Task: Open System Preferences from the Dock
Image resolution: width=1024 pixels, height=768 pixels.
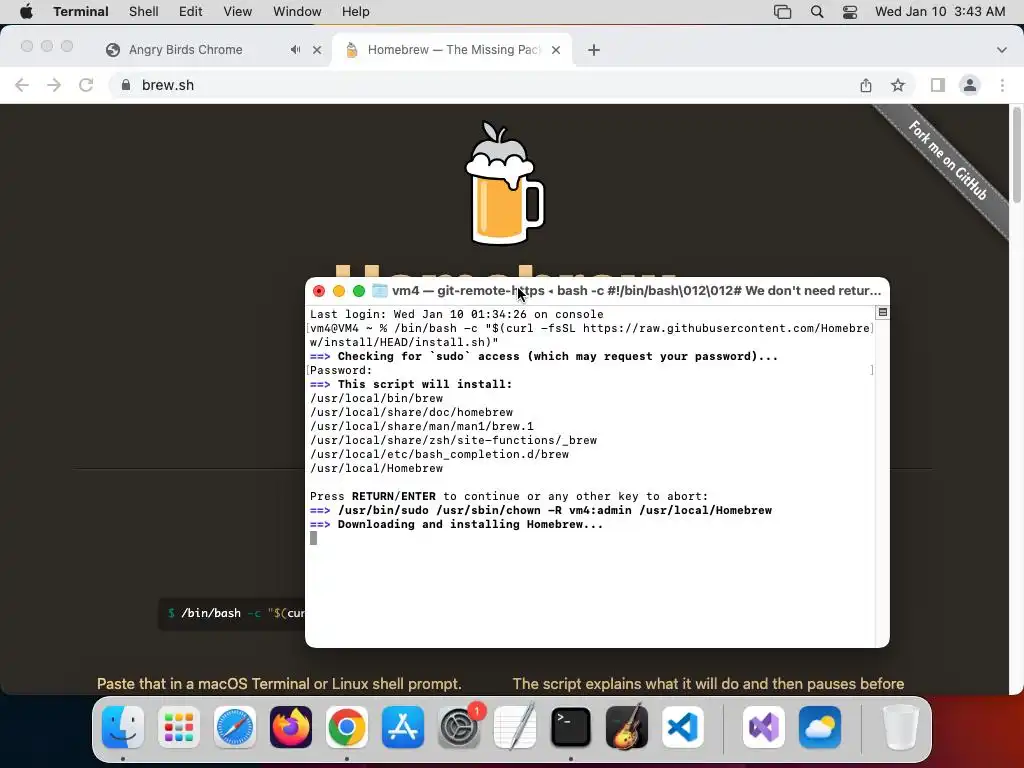Action: [x=459, y=727]
